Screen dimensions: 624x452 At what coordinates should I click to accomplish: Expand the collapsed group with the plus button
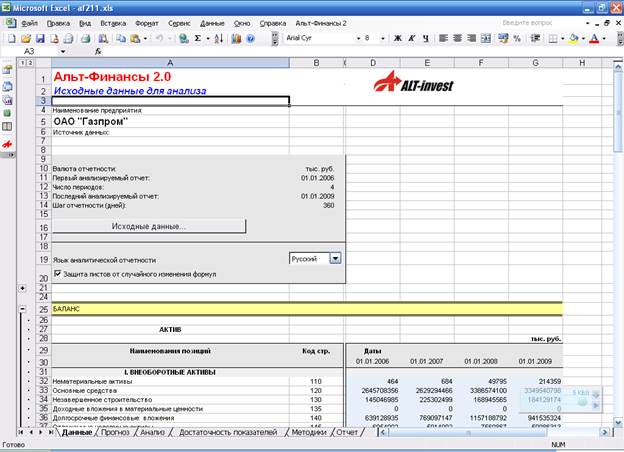[x=23, y=287]
